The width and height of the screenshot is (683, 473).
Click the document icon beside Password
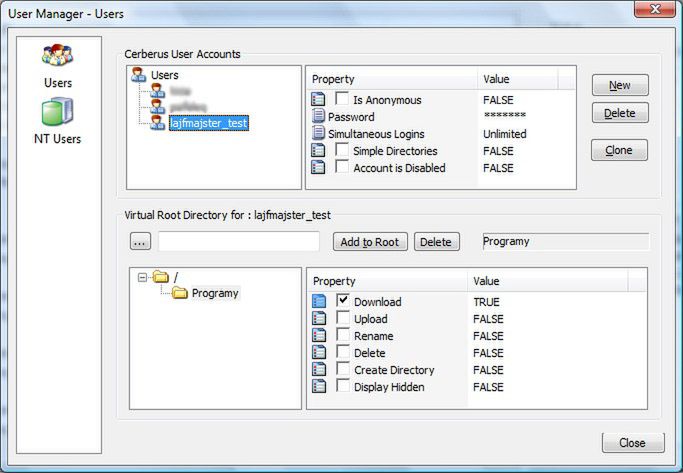[x=318, y=116]
